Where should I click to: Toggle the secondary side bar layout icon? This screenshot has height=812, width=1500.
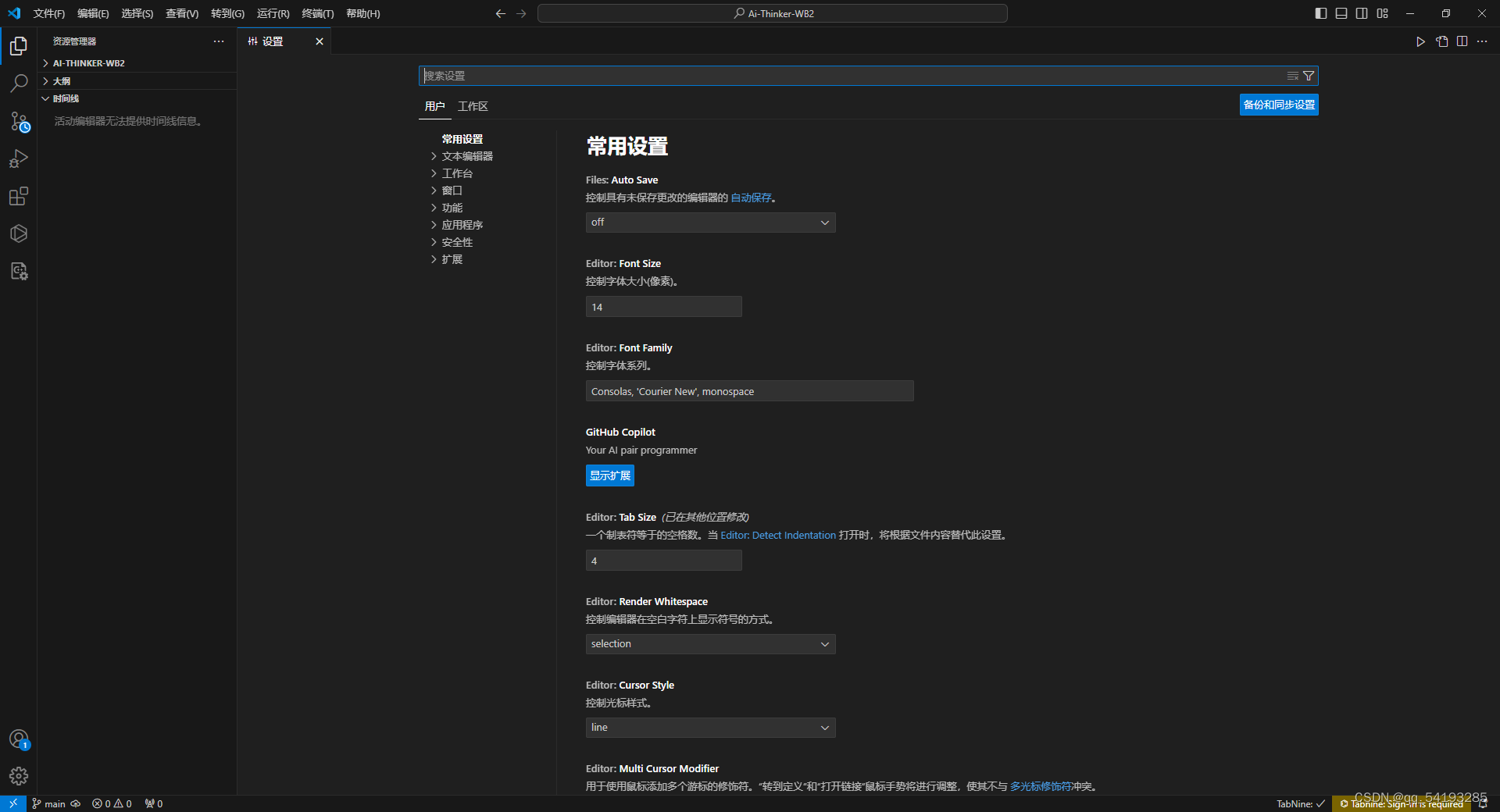coord(1362,13)
